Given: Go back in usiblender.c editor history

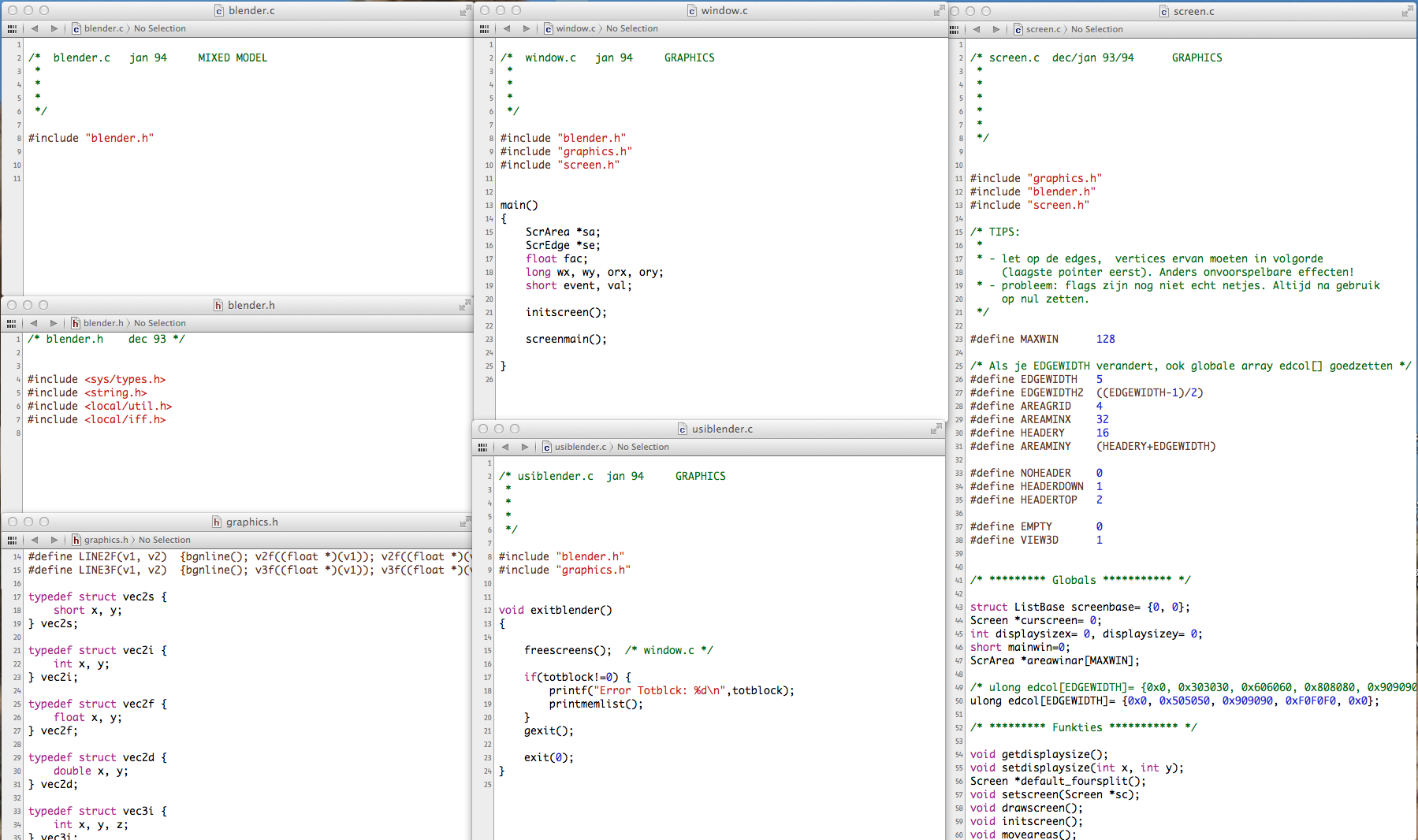Looking at the screenshot, I should pyautogui.click(x=504, y=448).
